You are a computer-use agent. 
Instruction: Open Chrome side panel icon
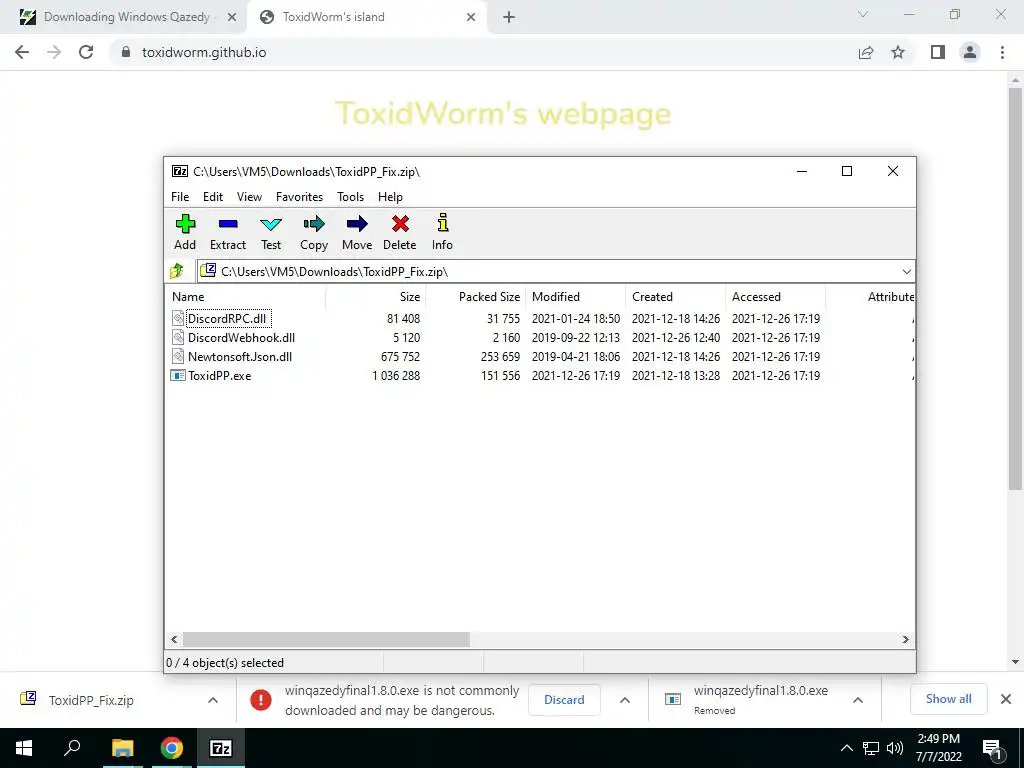click(x=938, y=52)
